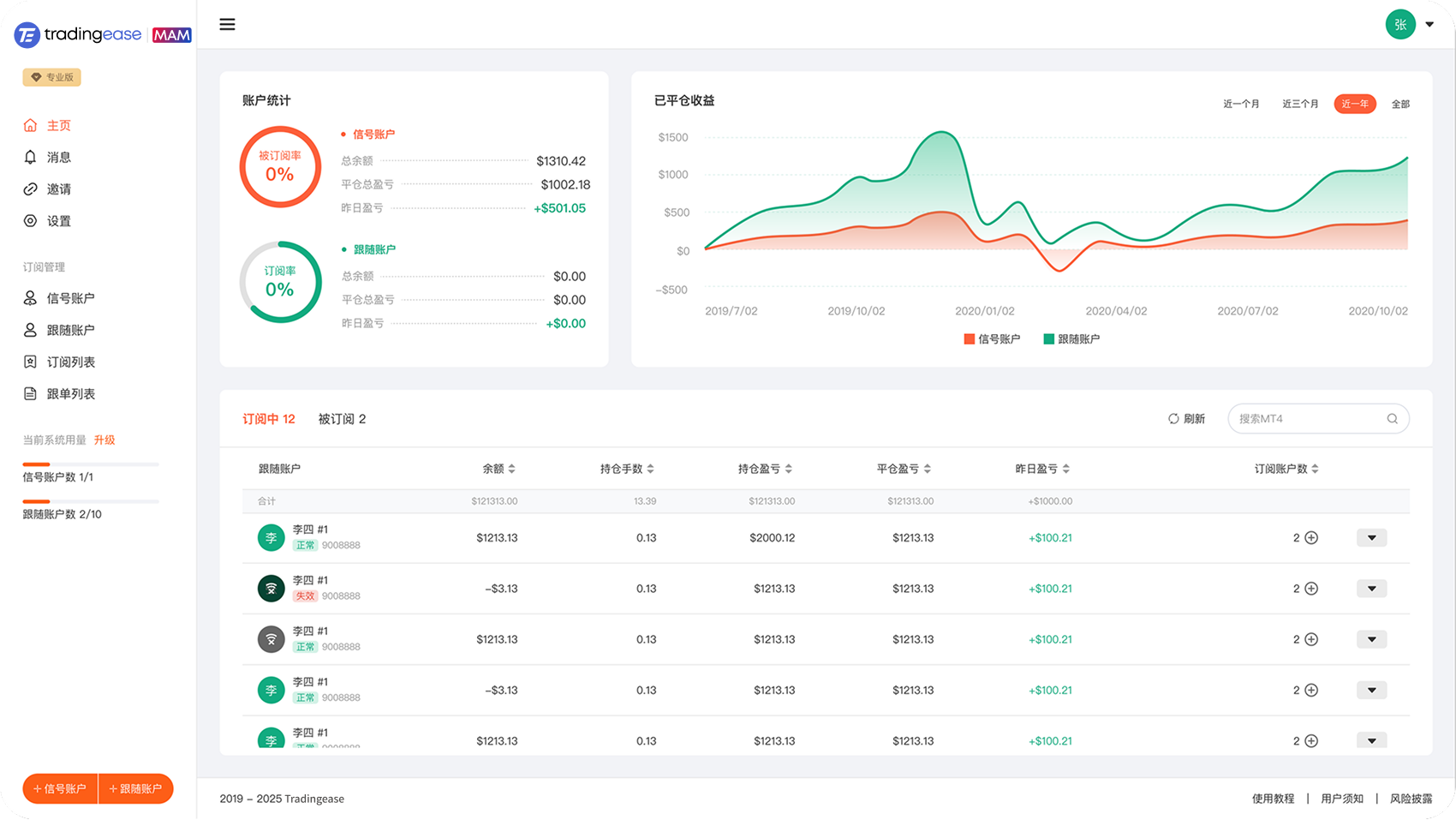Screen dimensions: 1456x820
Task: Click the 邀请 link icon in sidebar
Action: tap(30, 189)
